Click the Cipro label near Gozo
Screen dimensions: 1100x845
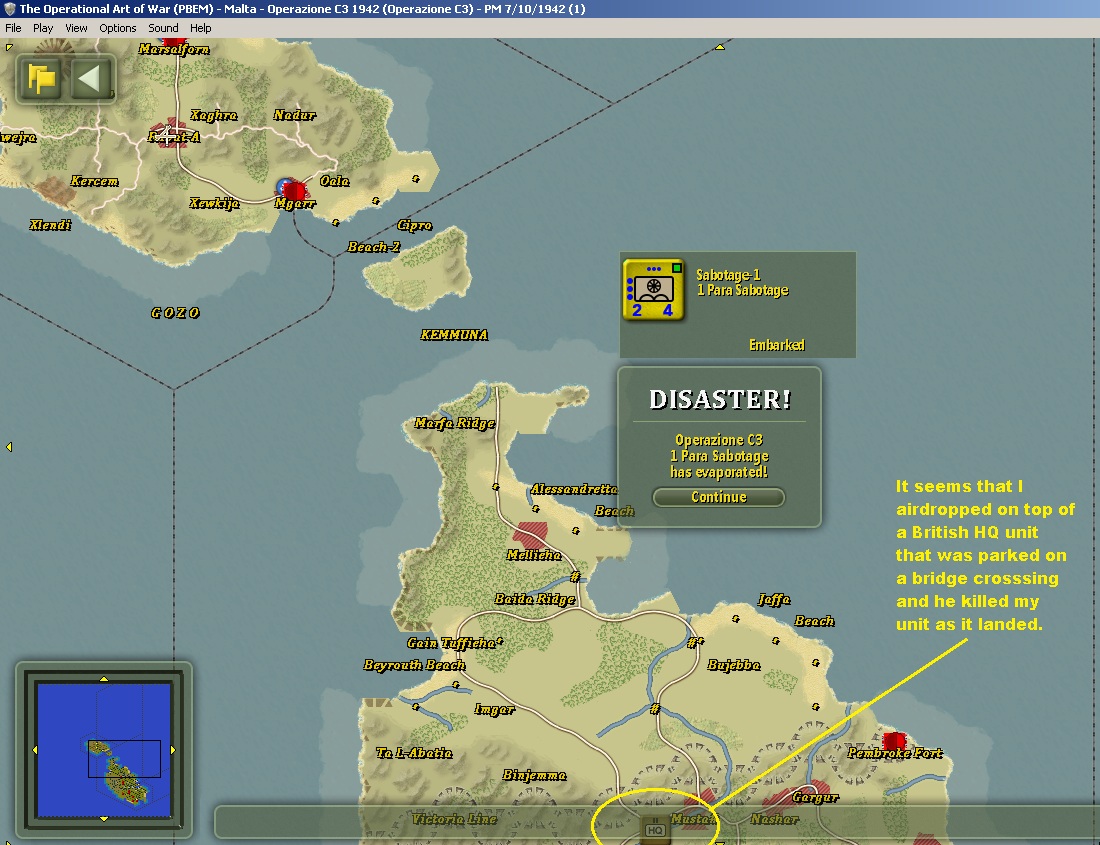415,226
